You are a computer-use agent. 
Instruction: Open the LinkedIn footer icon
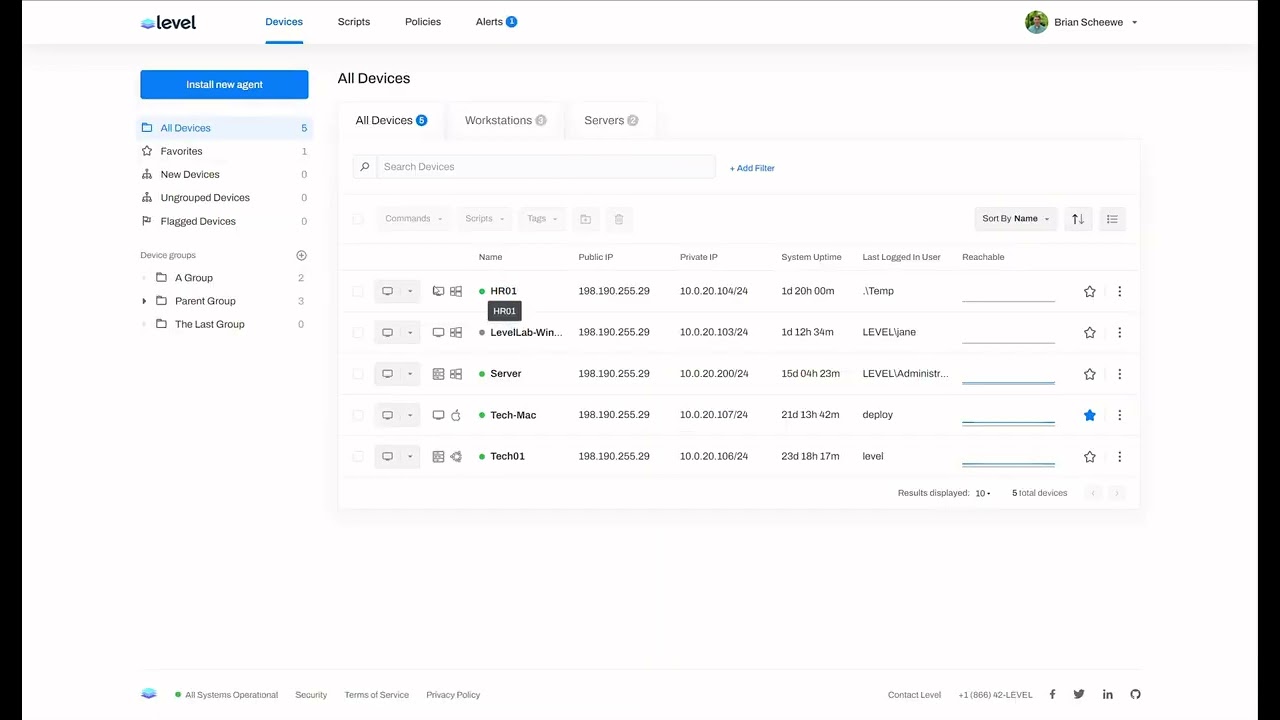coord(1107,694)
